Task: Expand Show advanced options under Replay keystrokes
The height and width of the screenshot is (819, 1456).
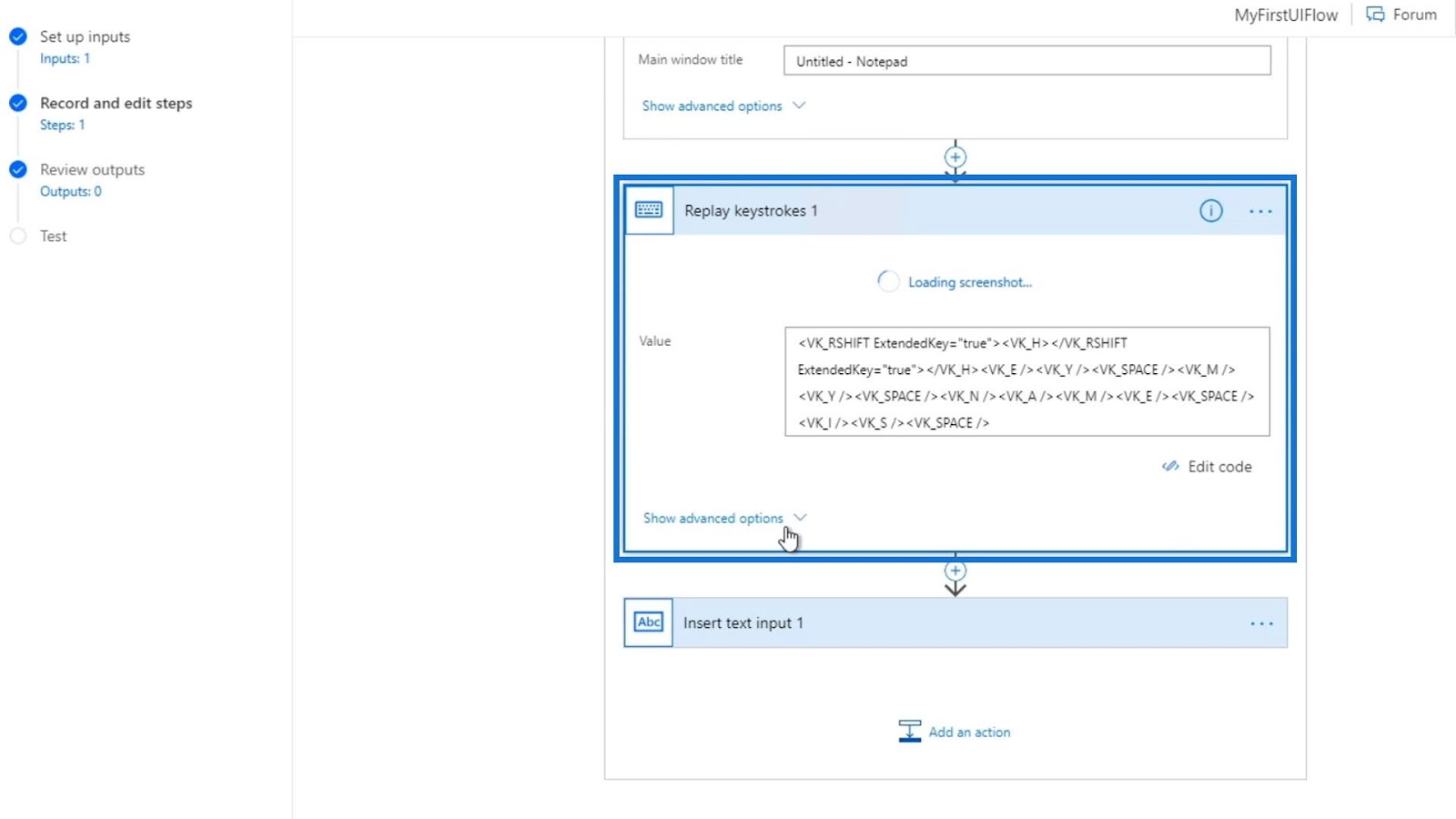Action: (713, 518)
